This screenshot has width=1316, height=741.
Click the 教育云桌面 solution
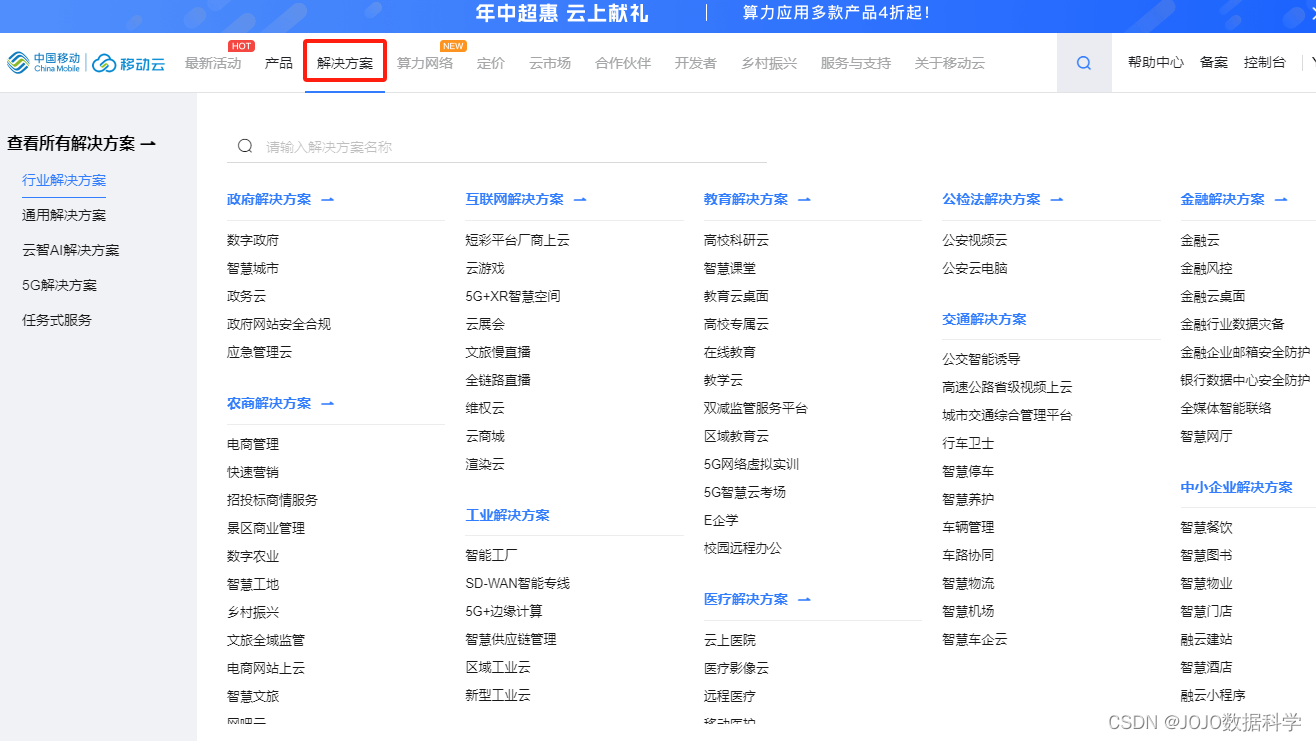737,297
